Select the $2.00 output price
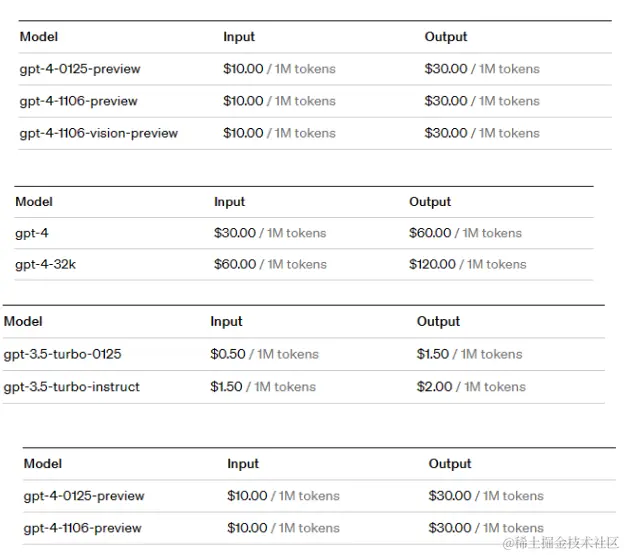The image size is (624, 555). [x=435, y=386]
